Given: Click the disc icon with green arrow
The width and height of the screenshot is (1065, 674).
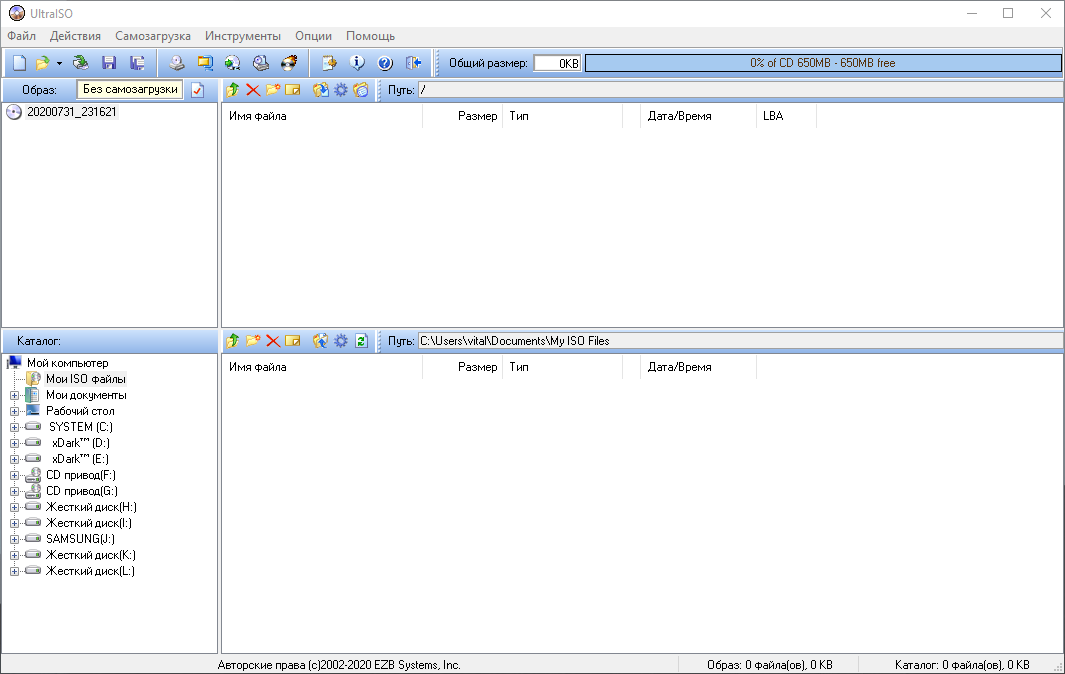Looking at the screenshot, I should click(233, 63).
